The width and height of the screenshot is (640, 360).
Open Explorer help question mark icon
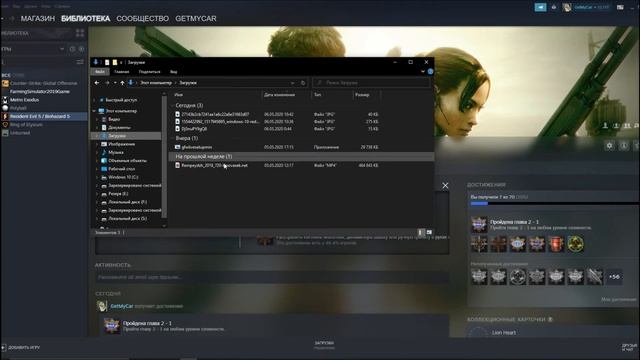(x=430, y=71)
